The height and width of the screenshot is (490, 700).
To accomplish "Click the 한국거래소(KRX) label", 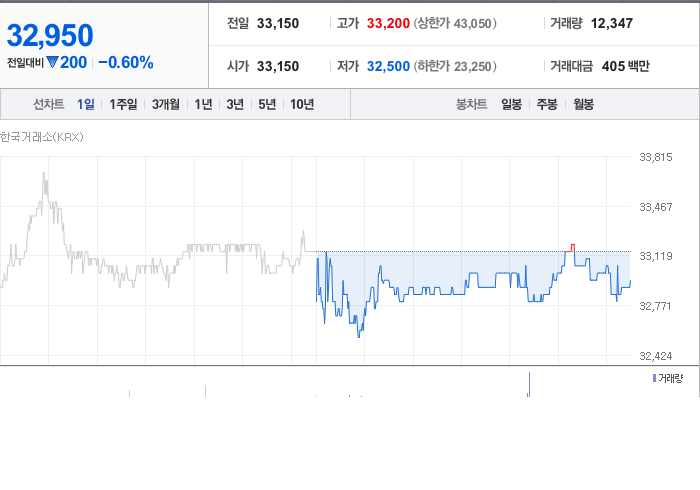I will pyautogui.click(x=42, y=137).
